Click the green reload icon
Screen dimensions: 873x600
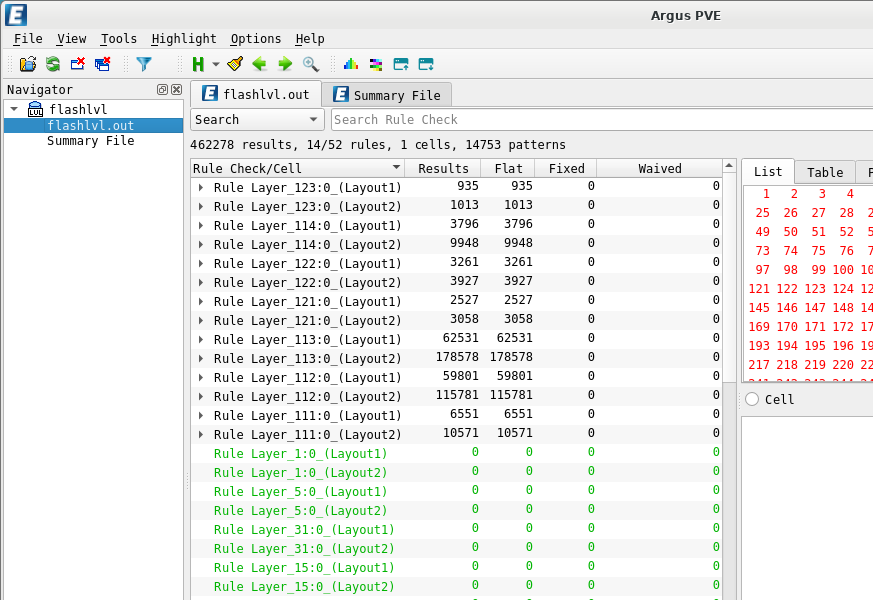click(x=53, y=64)
